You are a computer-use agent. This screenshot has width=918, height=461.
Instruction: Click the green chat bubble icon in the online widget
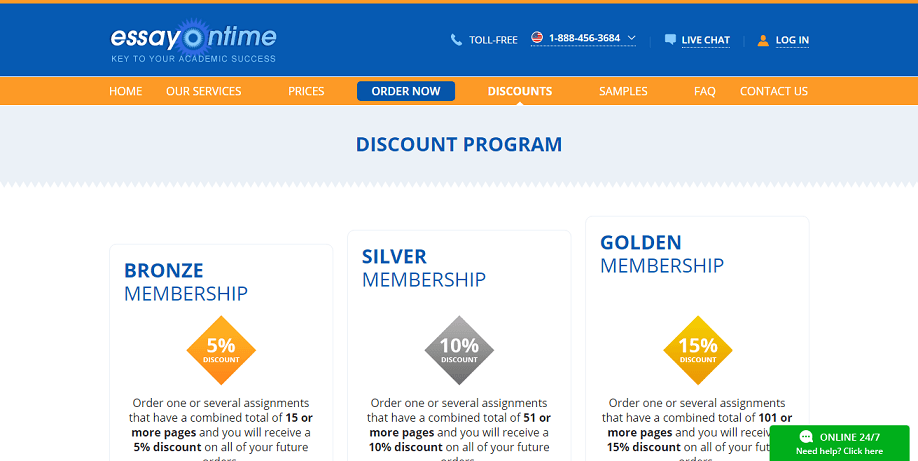[806, 437]
